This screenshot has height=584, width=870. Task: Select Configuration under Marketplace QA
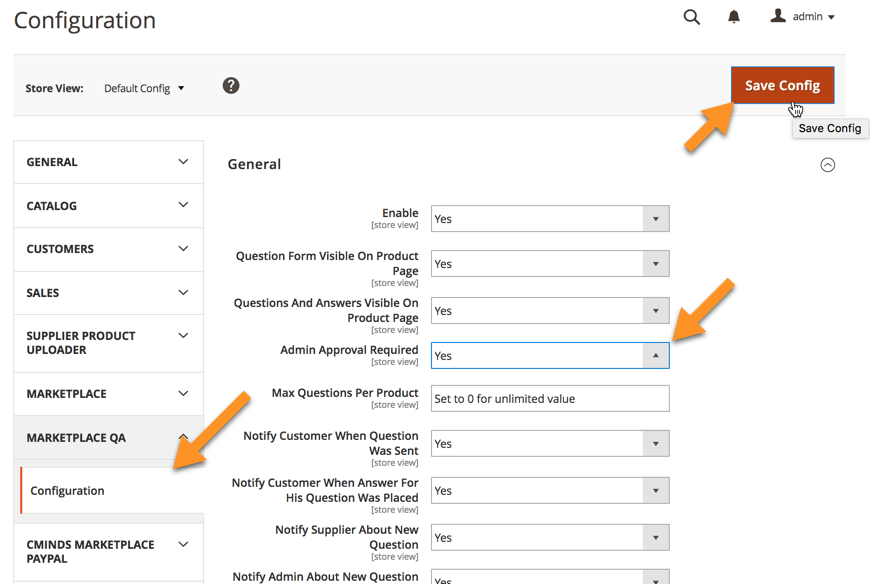click(x=68, y=491)
